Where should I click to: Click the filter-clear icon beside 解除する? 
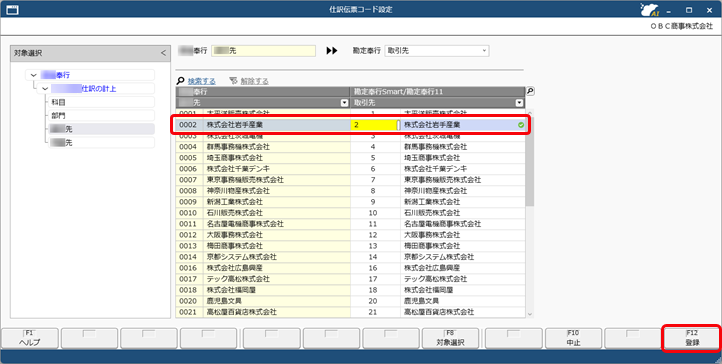[233, 81]
